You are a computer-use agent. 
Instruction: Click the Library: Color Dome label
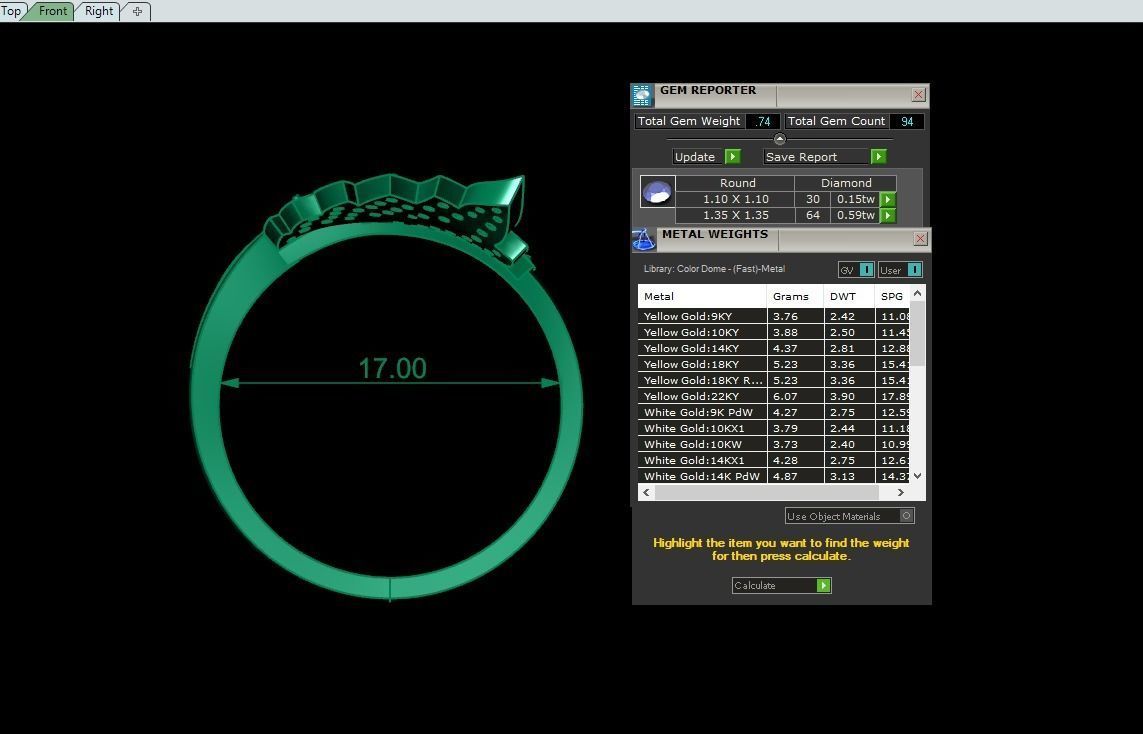pos(714,269)
